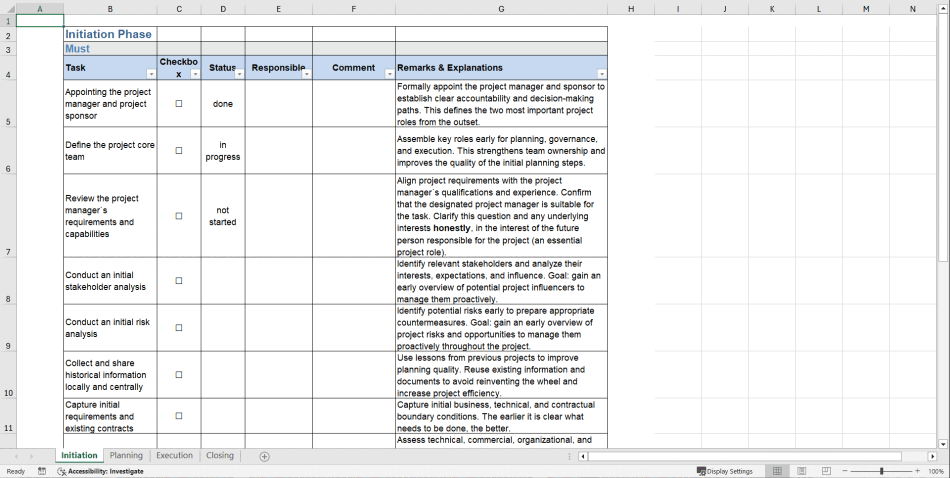Click the zoom out minus icon
The image size is (950, 478).
[844, 471]
